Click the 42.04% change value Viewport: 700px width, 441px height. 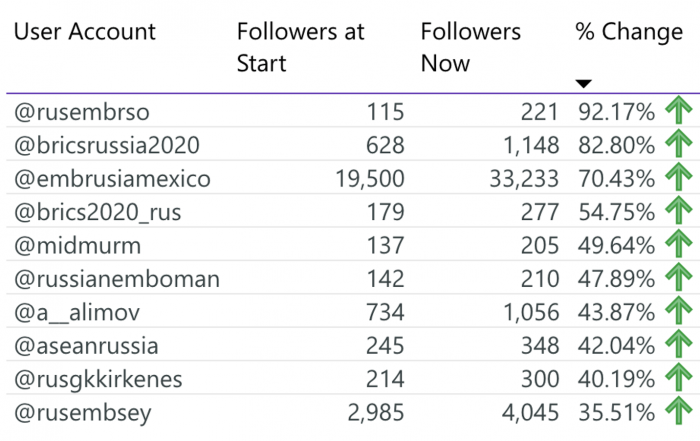pos(616,346)
